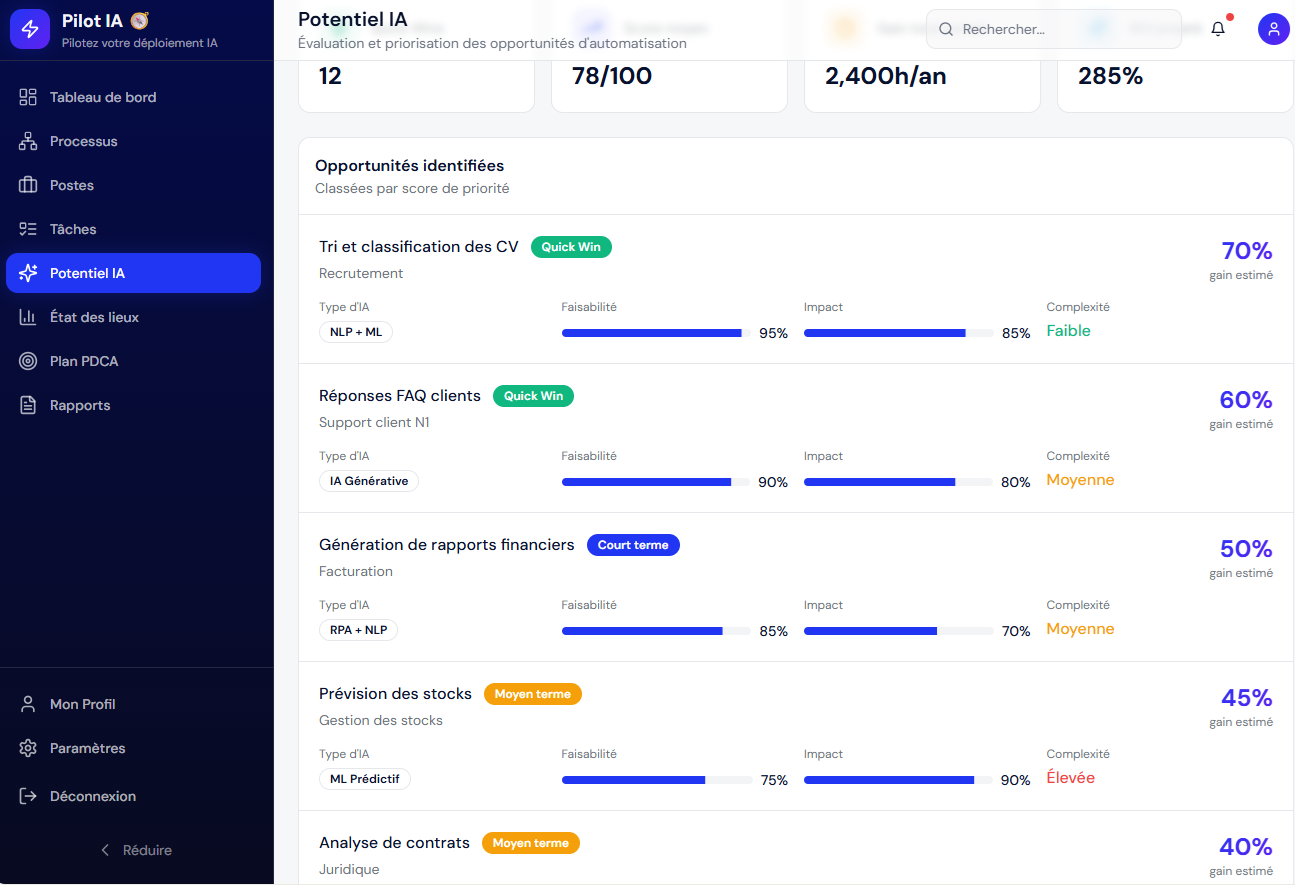The height and width of the screenshot is (885, 1295).
Task: Log out via Déconnexion
Action: point(133,796)
